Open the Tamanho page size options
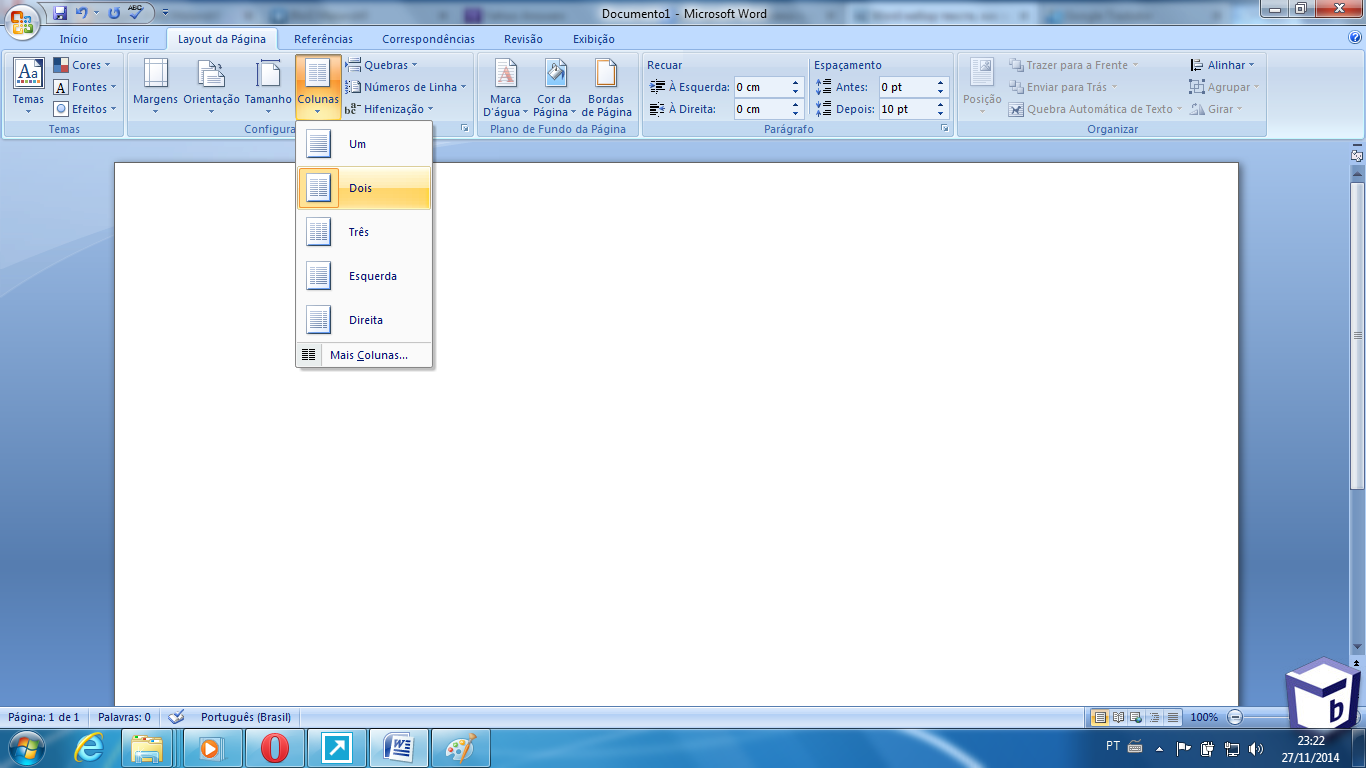 click(268, 87)
